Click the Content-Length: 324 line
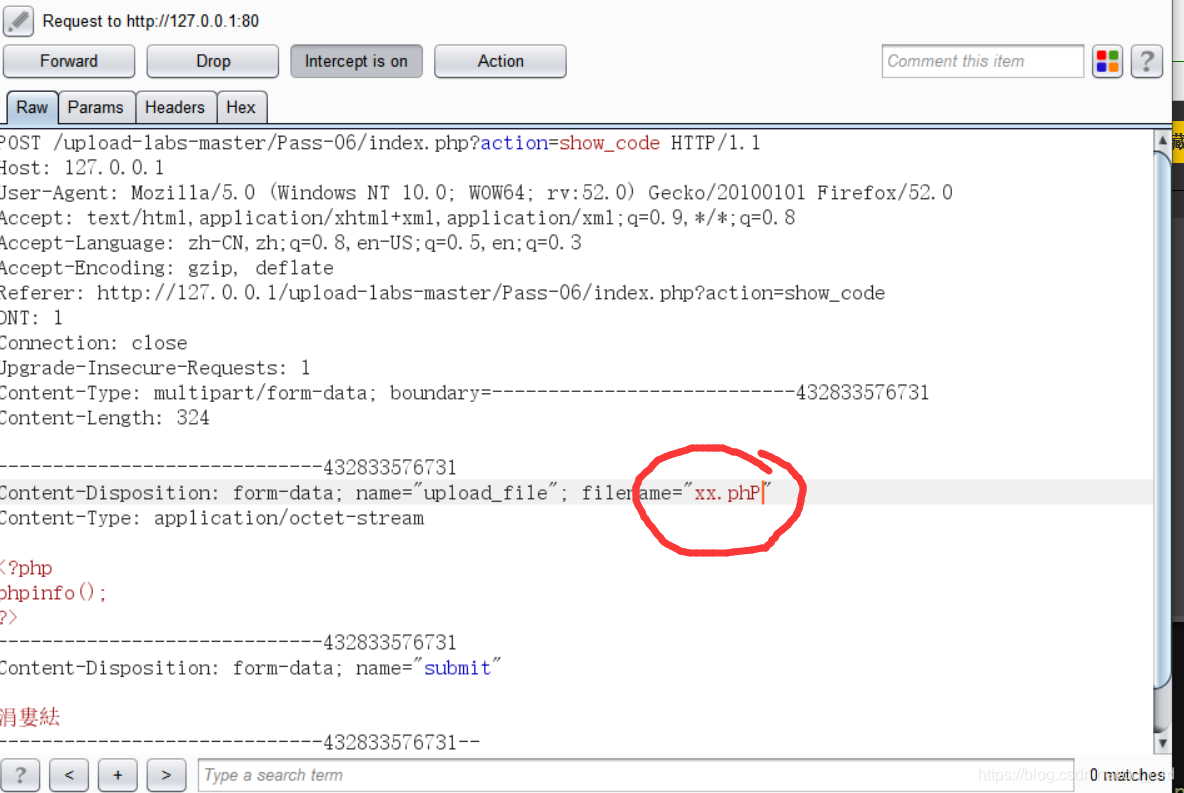1184x793 pixels. pyautogui.click(x=105, y=418)
